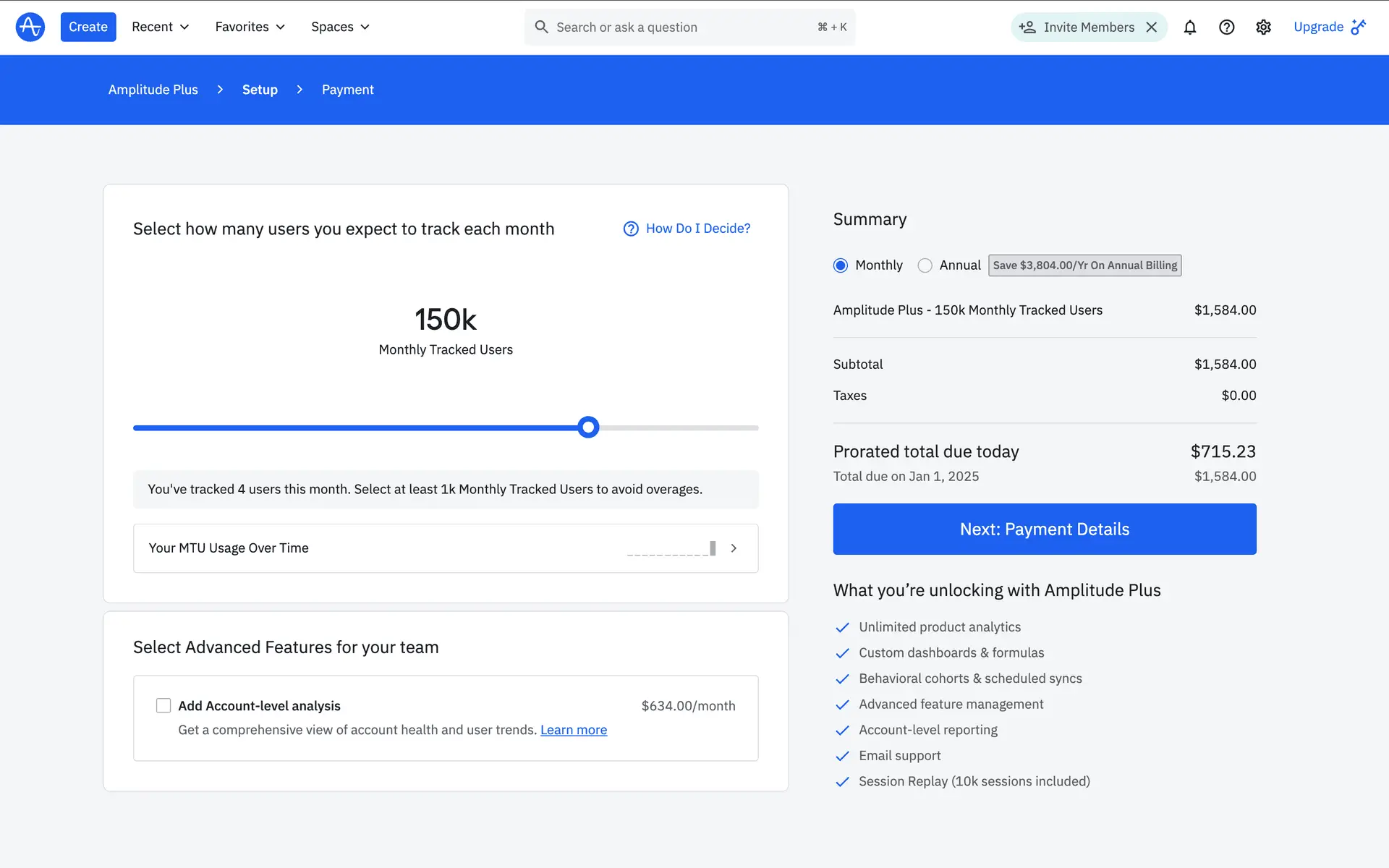The image size is (1389, 868).
Task: Open the Favorites dropdown menu
Action: (x=250, y=27)
